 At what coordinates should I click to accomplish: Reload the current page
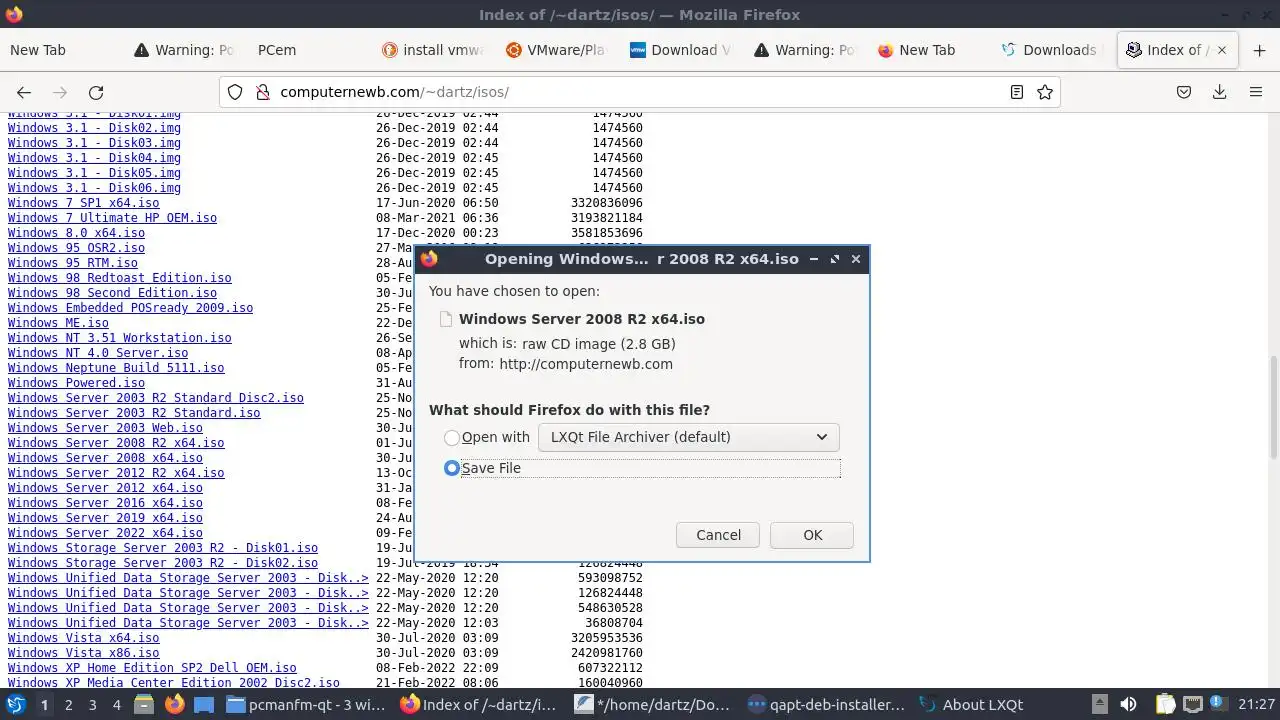tap(96, 92)
